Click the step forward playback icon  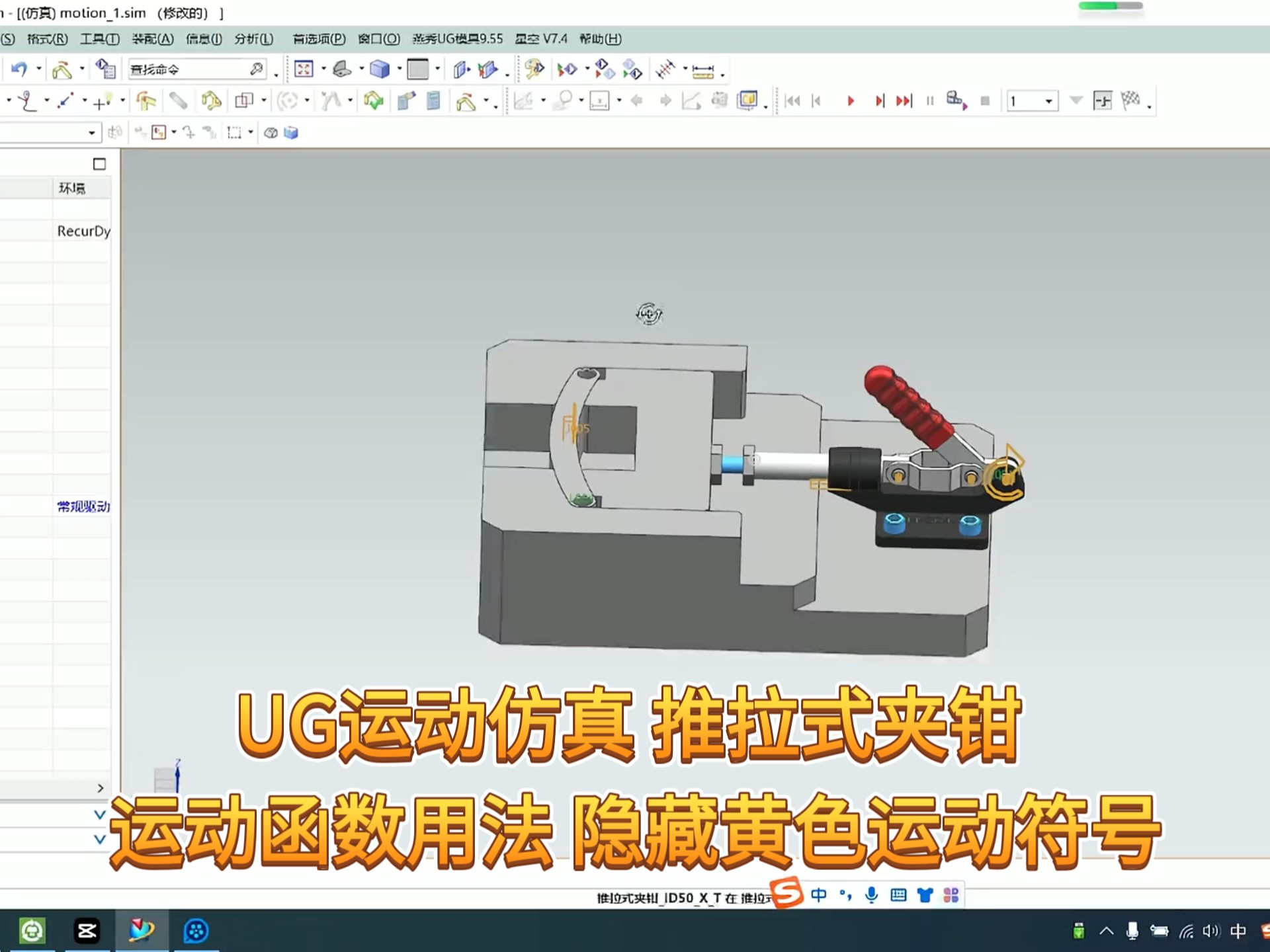coord(880,101)
